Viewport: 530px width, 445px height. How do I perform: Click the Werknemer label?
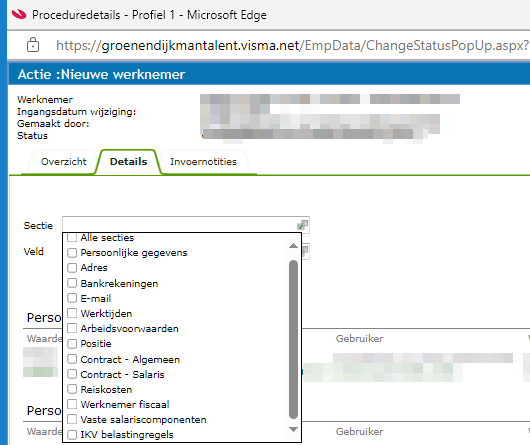[x=45, y=100]
